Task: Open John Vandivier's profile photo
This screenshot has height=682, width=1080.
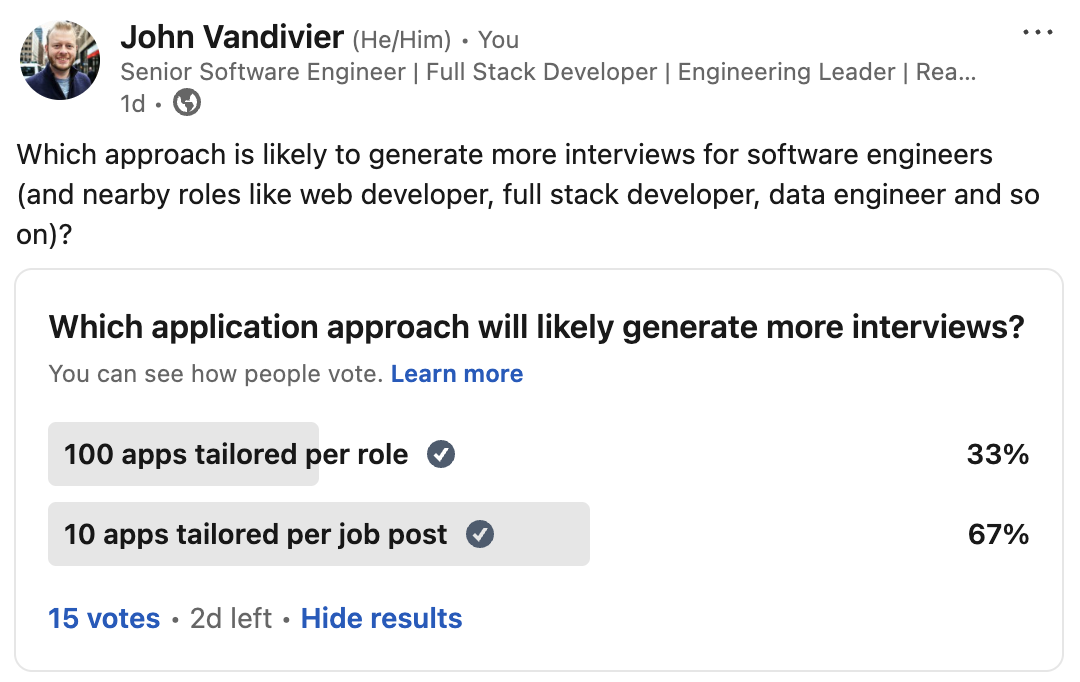Action: click(60, 60)
